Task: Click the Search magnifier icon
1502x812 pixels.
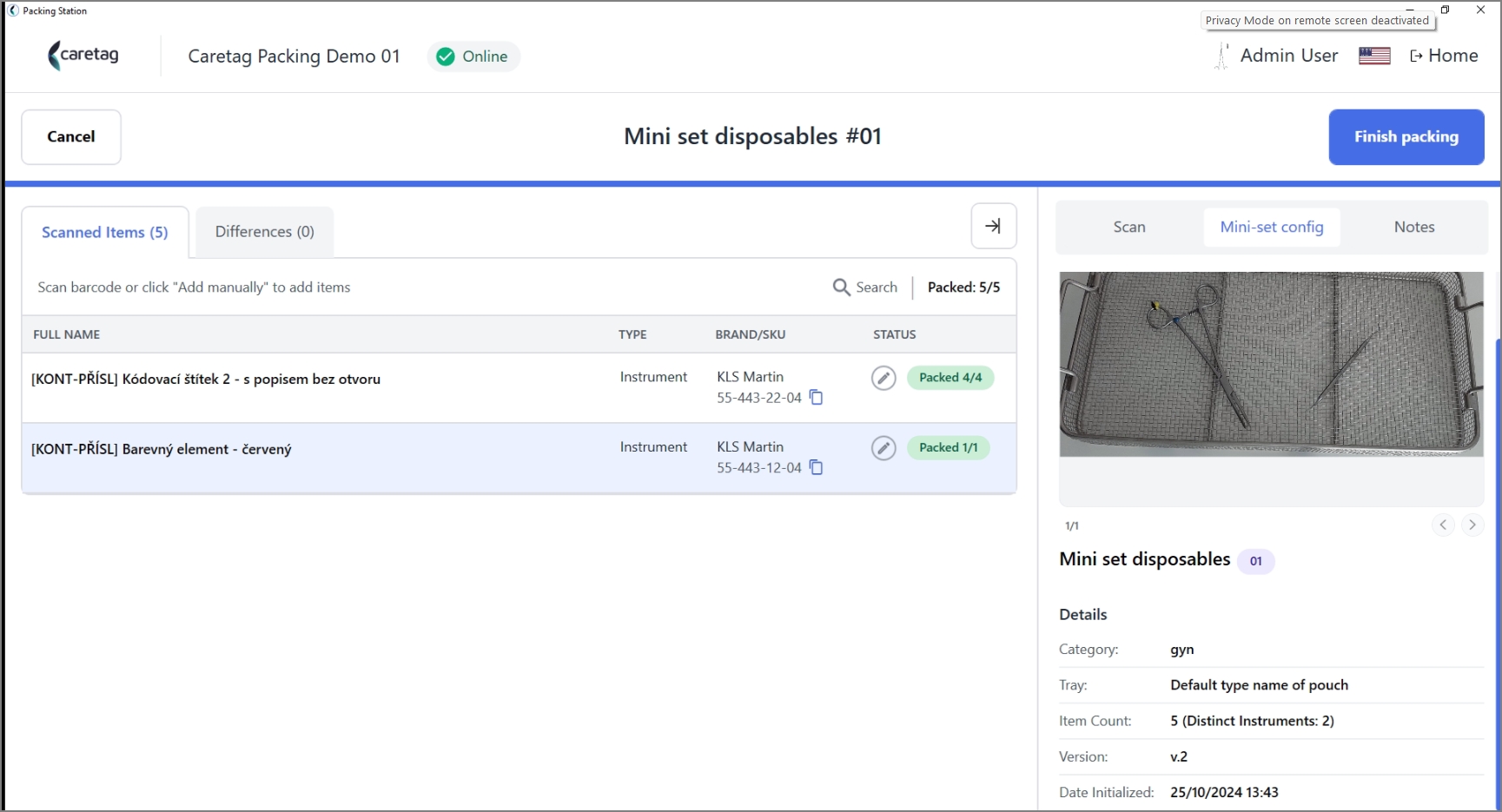Action: [x=841, y=287]
